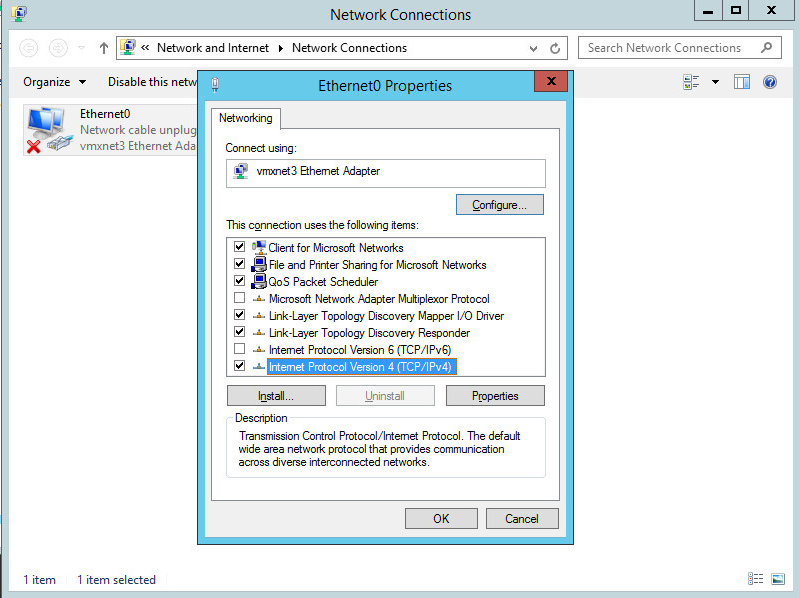Click the TCP/IPv4 protocol icon
Viewport: 800px width, 598px height.
(259, 366)
